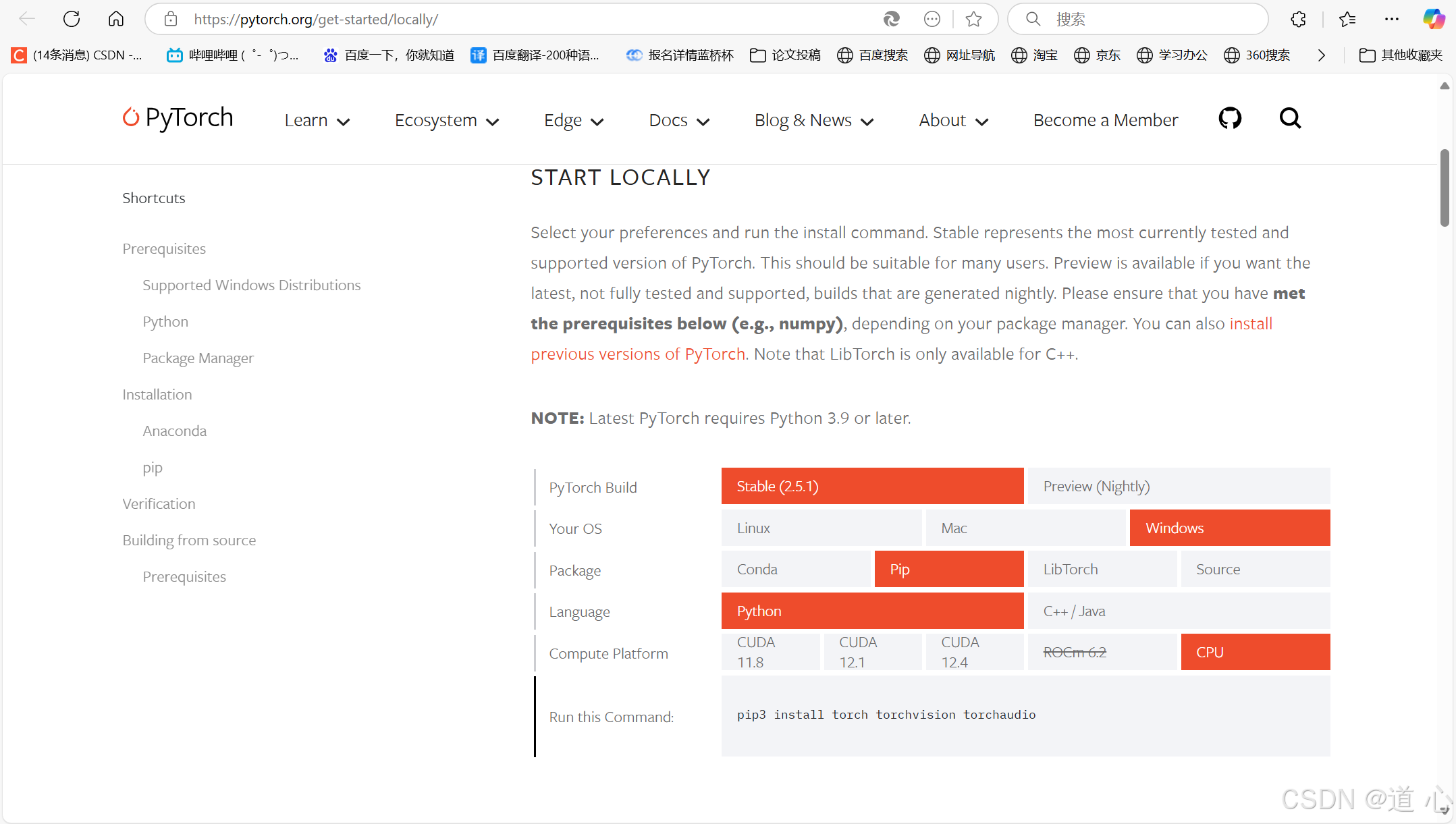Select Preview (Nightly) build option
Image resolution: width=1456 pixels, height=824 pixels.
pos(1178,486)
